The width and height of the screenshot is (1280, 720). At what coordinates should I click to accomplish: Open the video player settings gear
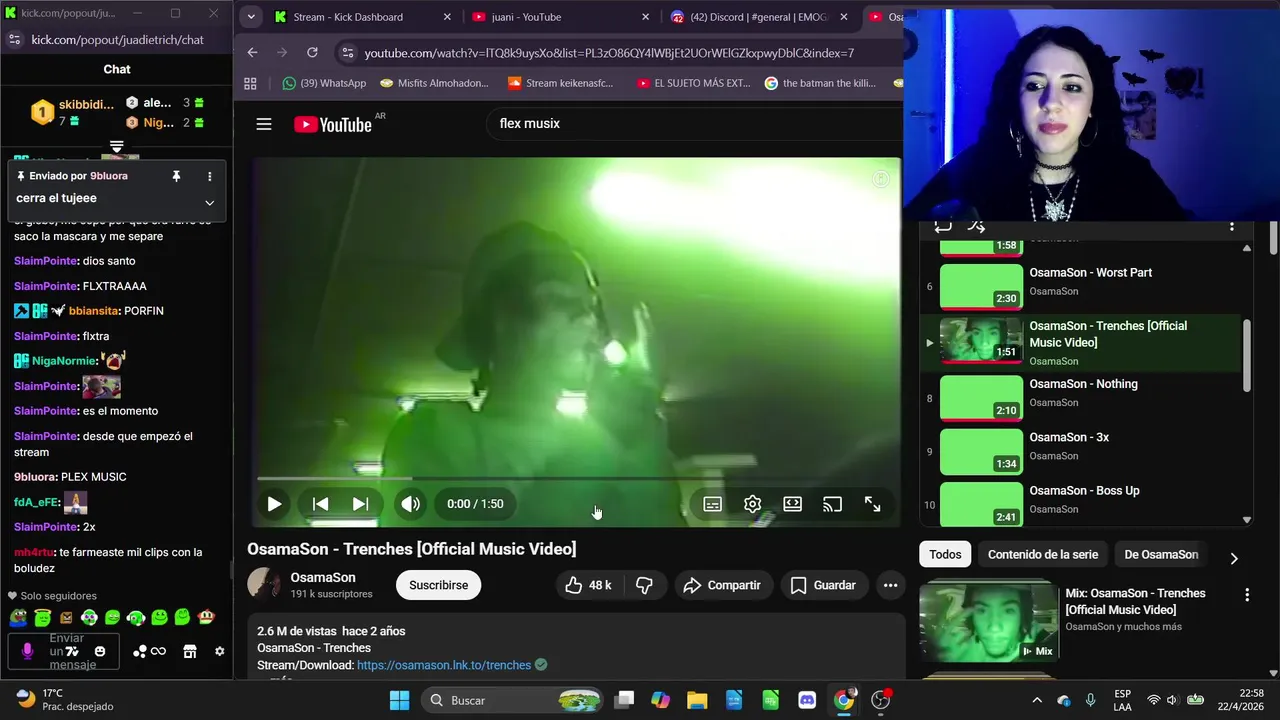pyautogui.click(x=753, y=504)
